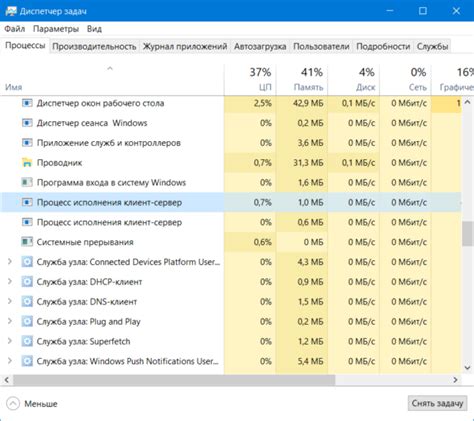Sort by ЦП column header
The image size is (474, 421).
point(250,79)
